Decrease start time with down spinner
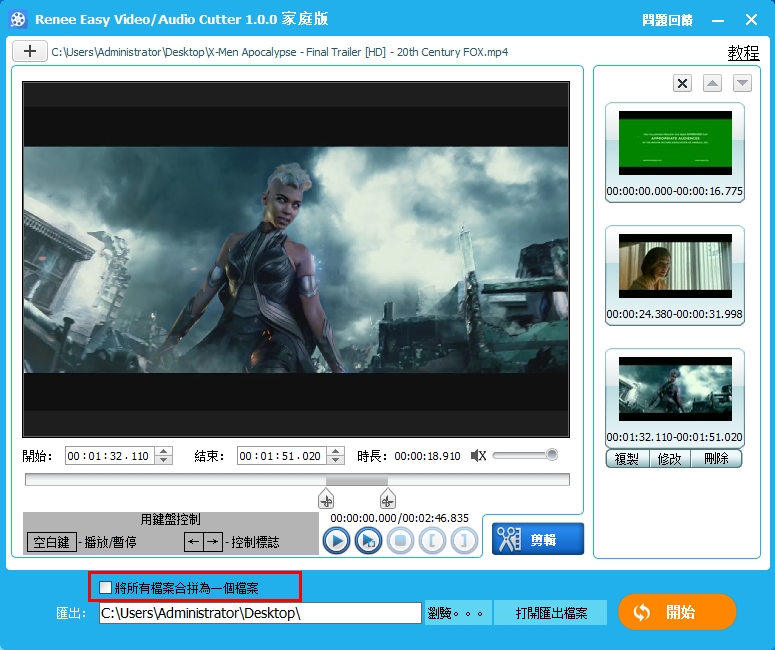 (x=164, y=460)
